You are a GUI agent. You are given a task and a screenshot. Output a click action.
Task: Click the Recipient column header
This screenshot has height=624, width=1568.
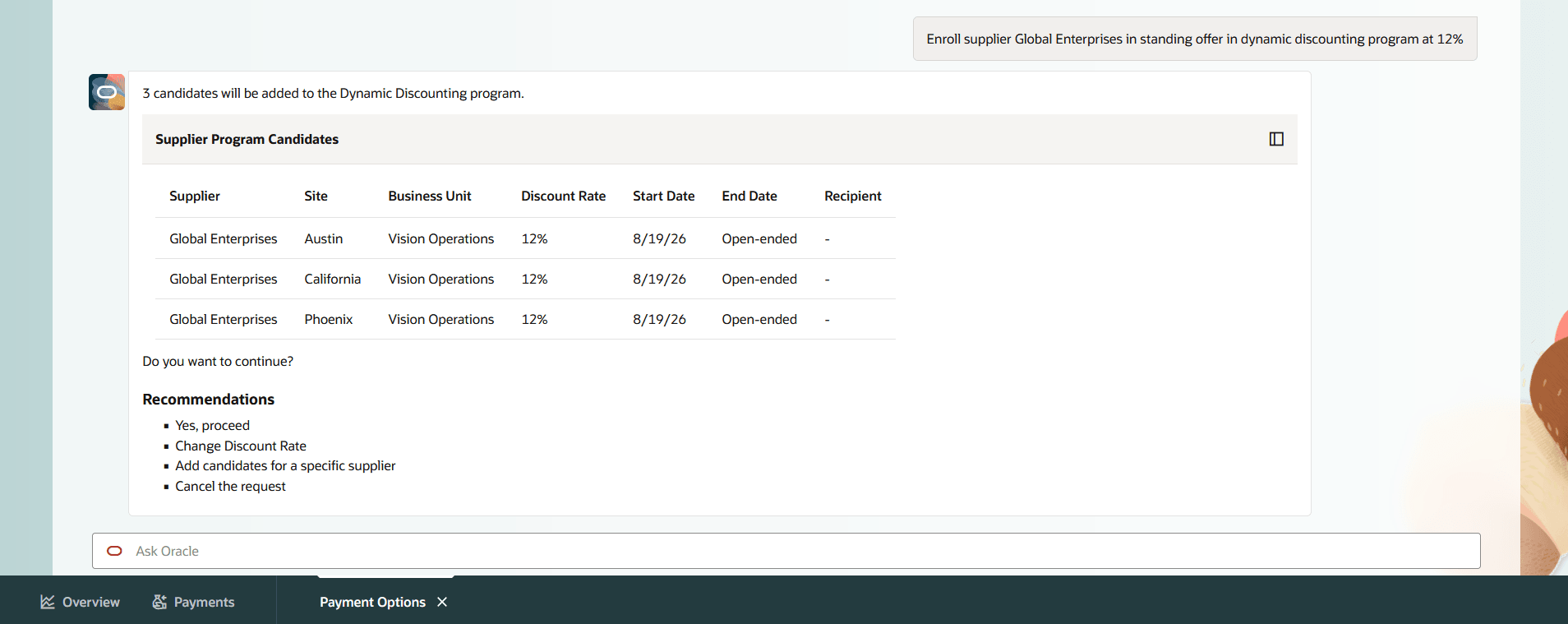pos(852,196)
